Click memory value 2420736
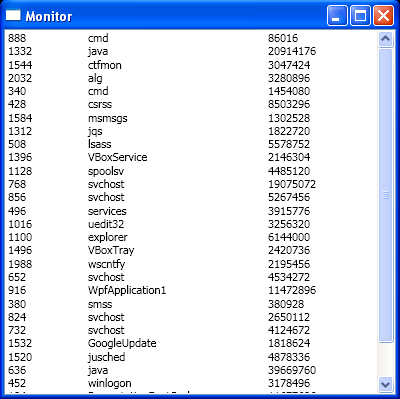400x399 pixels. (x=289, y=250)
